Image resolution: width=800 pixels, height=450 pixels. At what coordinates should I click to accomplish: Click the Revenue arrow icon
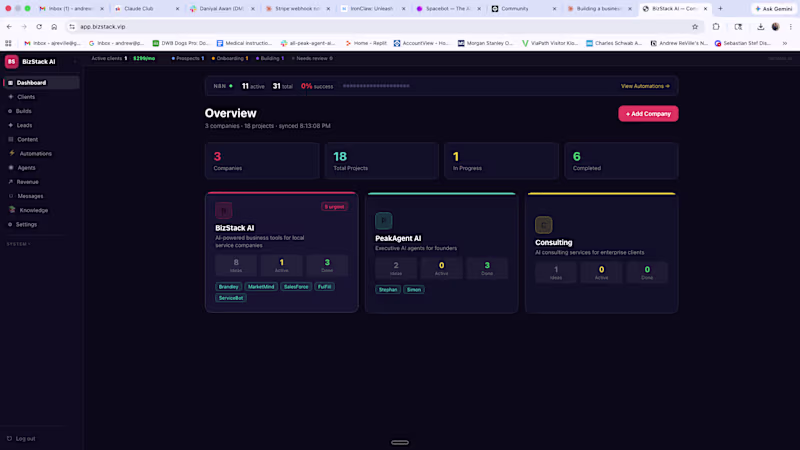click(x=10, y=182)
